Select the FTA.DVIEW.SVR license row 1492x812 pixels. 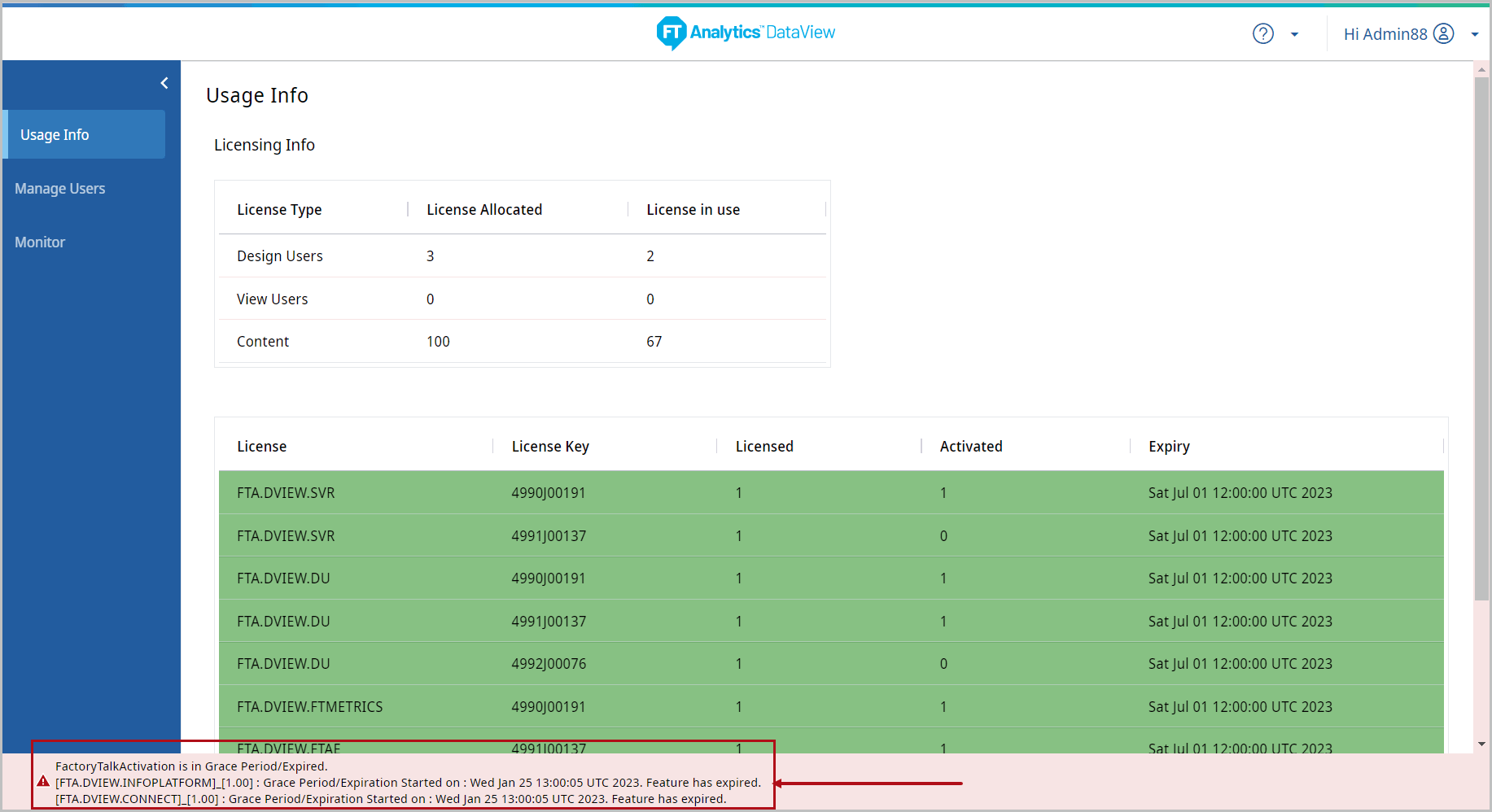[x=286, y=492]
